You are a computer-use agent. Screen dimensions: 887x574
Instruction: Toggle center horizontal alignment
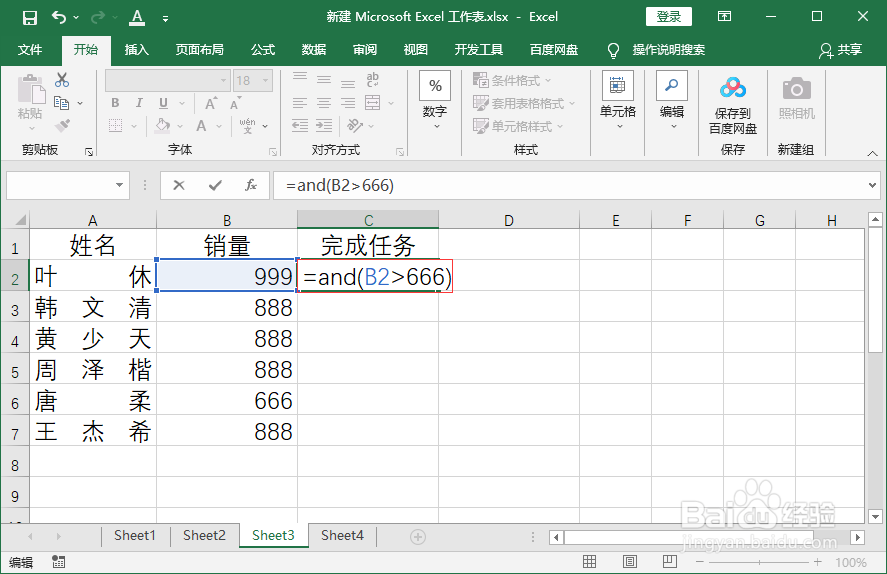click(x=324, y=103)
